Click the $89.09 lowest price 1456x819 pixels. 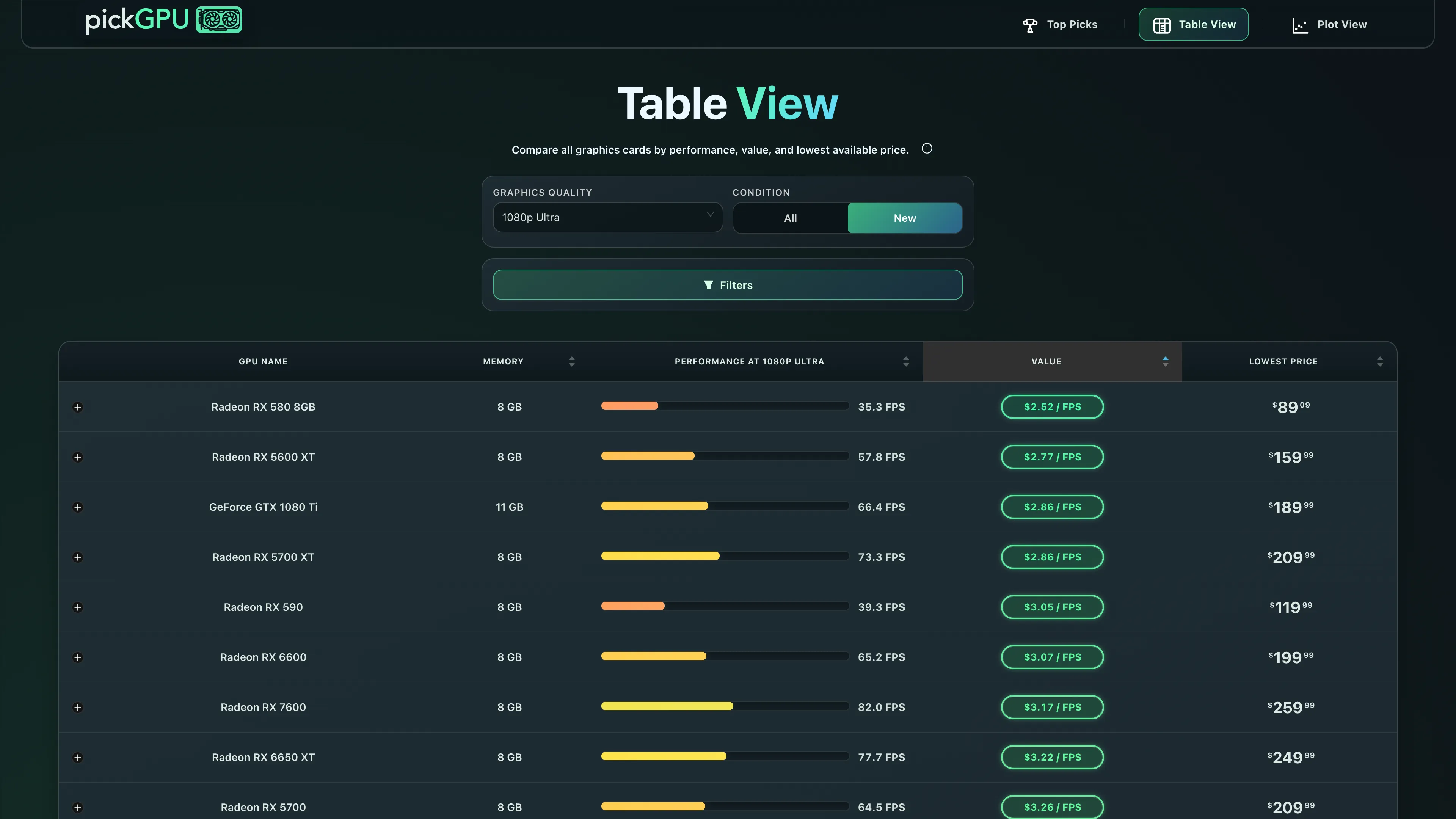[1291, 407]
